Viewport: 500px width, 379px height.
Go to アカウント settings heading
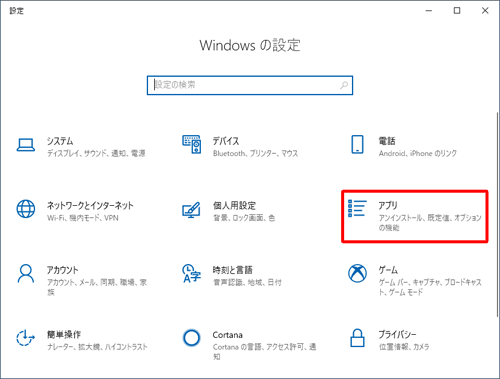(x=62, y=270)
